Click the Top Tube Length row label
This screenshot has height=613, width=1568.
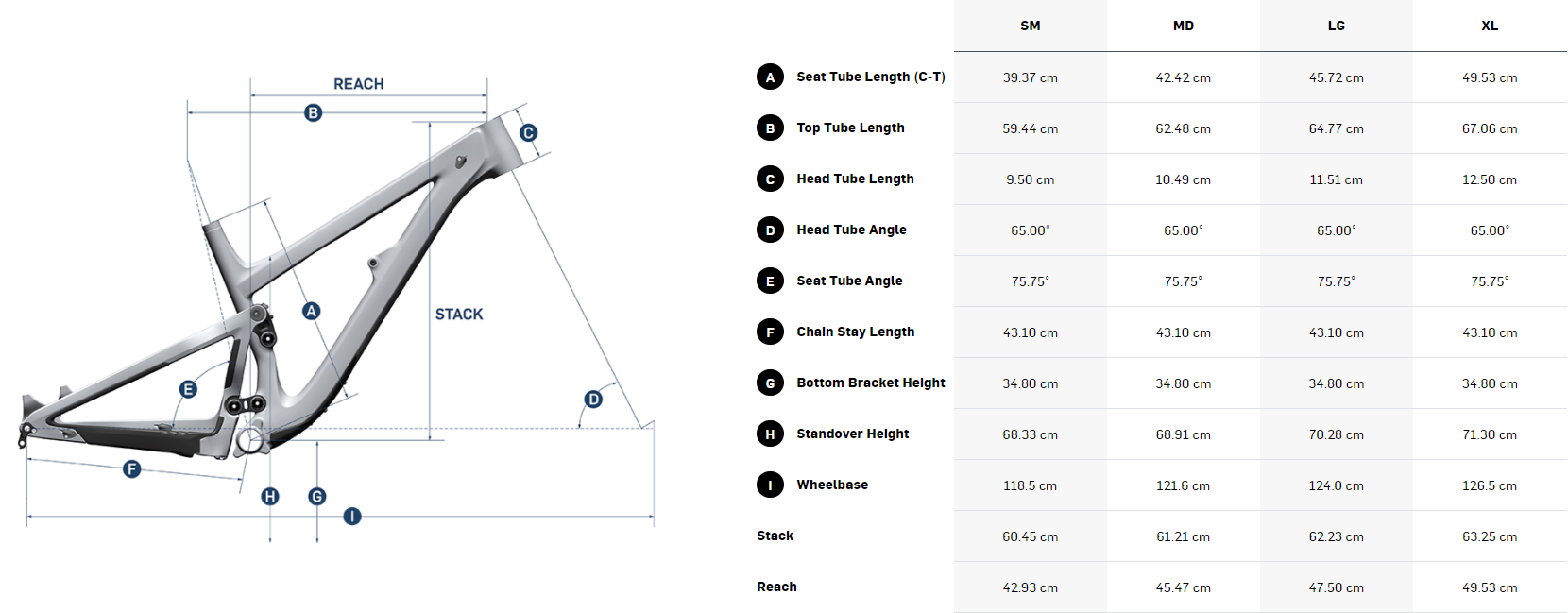pyautogui.click(x=850, y=128)
